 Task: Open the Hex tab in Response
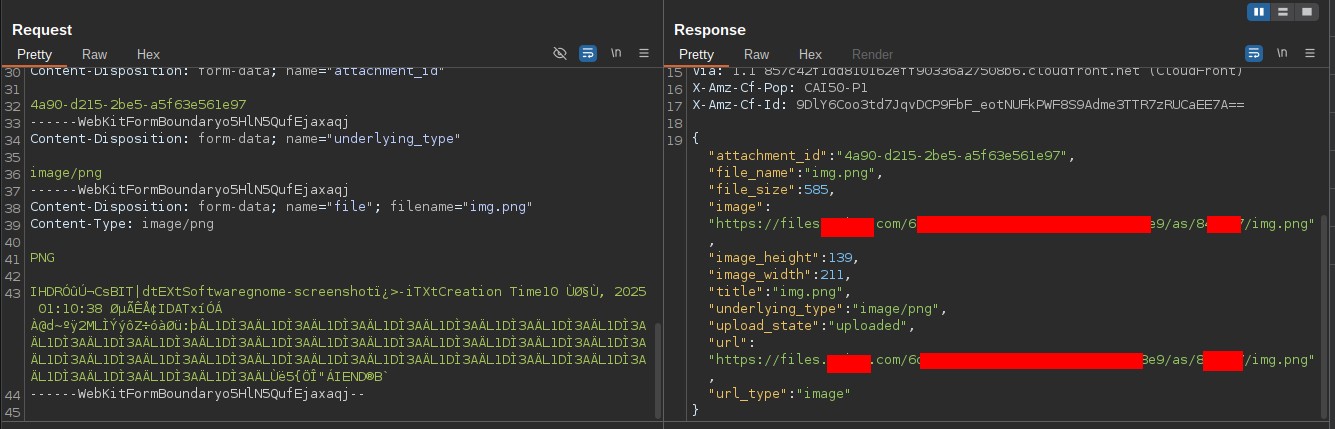click(810, 54)
